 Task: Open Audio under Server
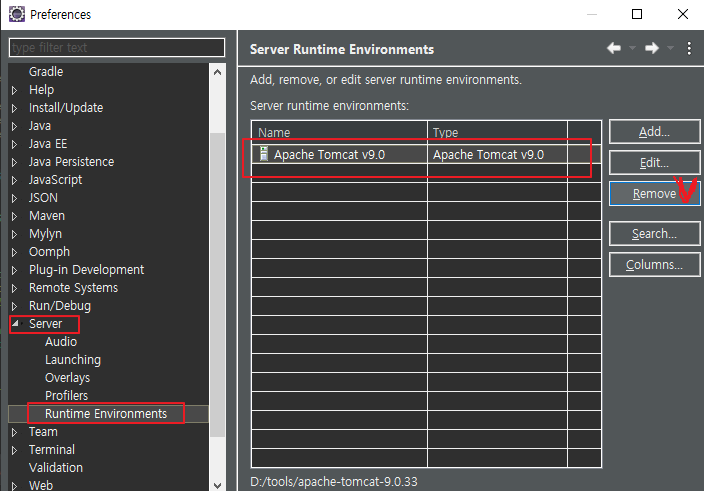tap(61, 341)
